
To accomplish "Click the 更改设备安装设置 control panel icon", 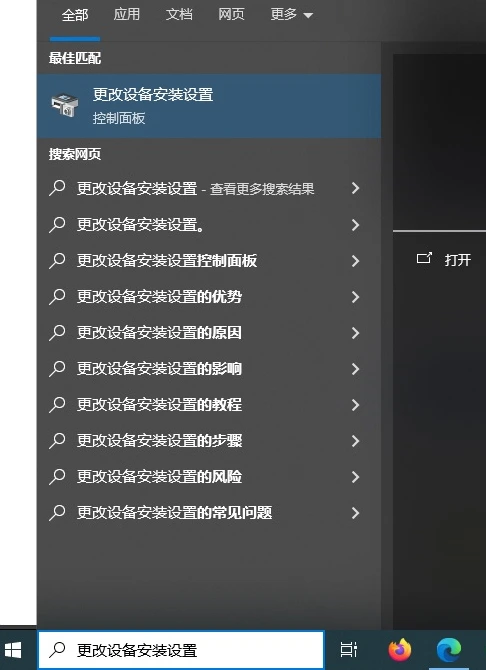I will [x=65, y=105].
